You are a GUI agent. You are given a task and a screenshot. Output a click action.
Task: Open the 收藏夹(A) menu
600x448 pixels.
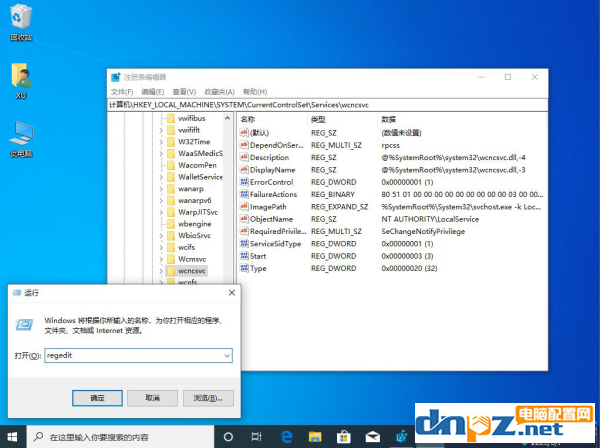coord(219,92)
